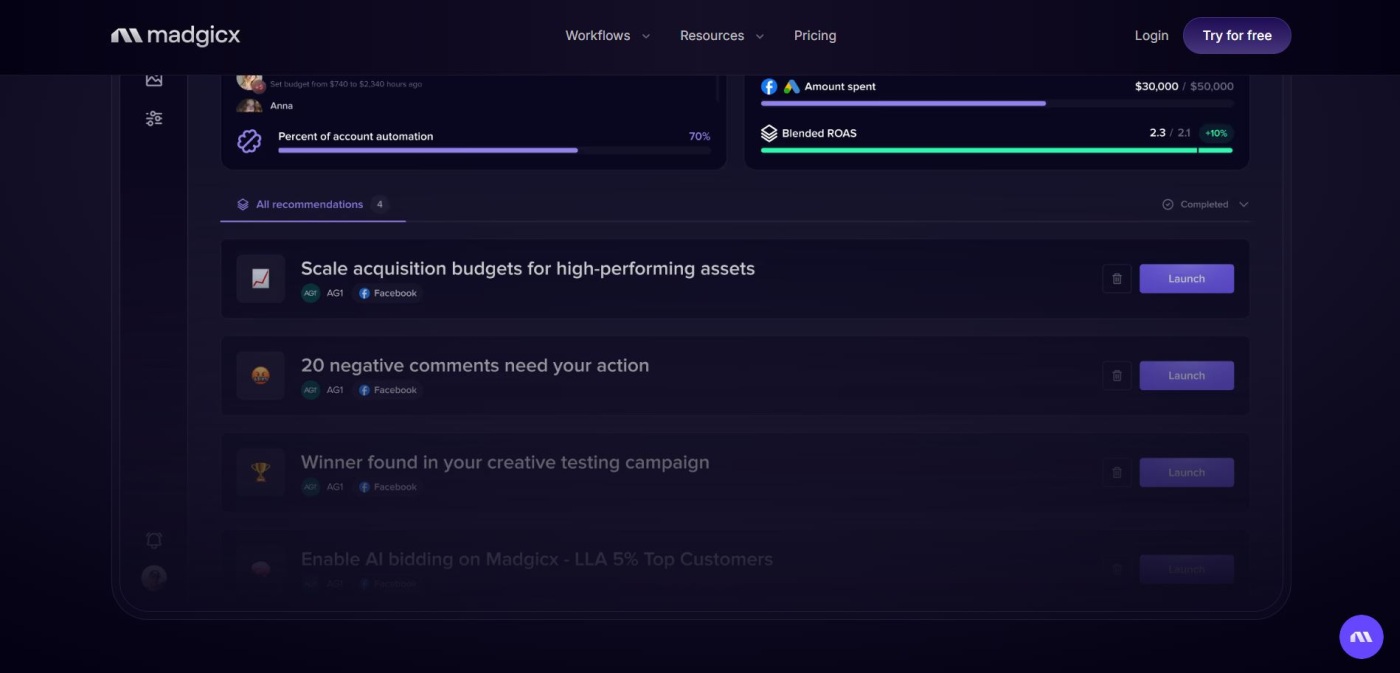Click the account automation percent icon
Viewport: 1400px width, 673px height.
point(249,141)
